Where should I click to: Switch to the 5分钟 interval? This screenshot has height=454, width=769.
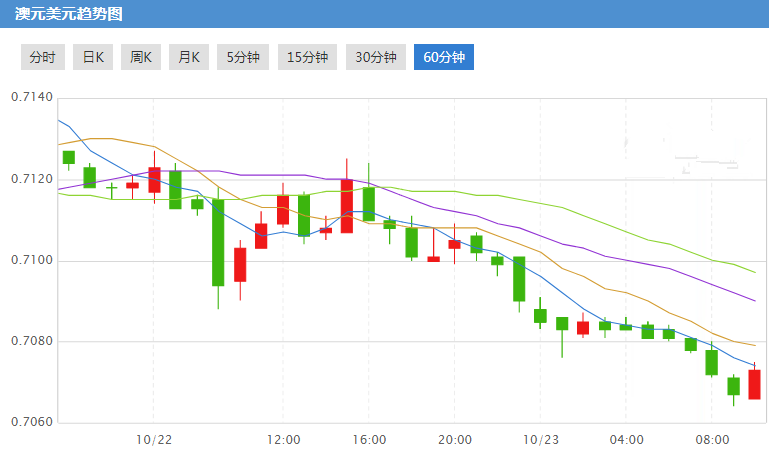click(242, 57)
